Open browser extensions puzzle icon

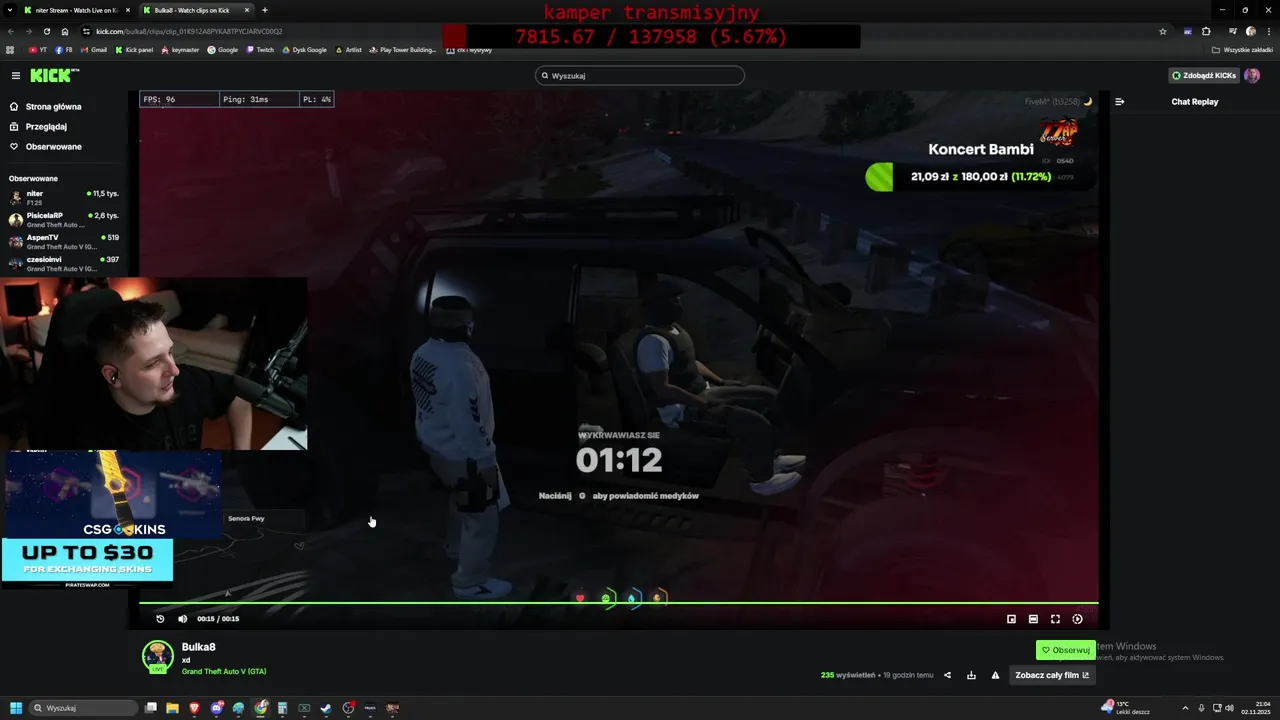(1206, 31)
